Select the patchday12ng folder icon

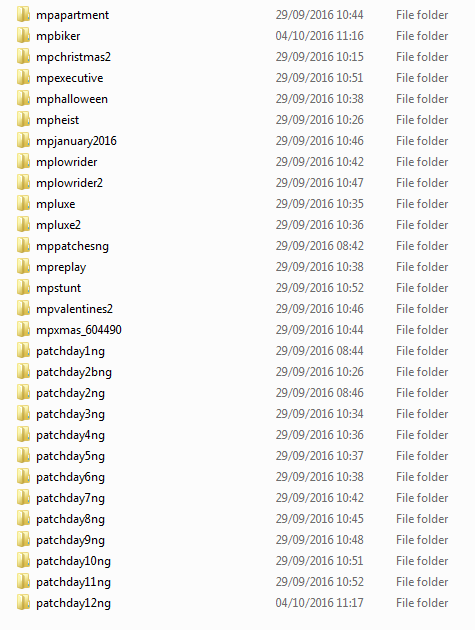[x=23, y=602]
